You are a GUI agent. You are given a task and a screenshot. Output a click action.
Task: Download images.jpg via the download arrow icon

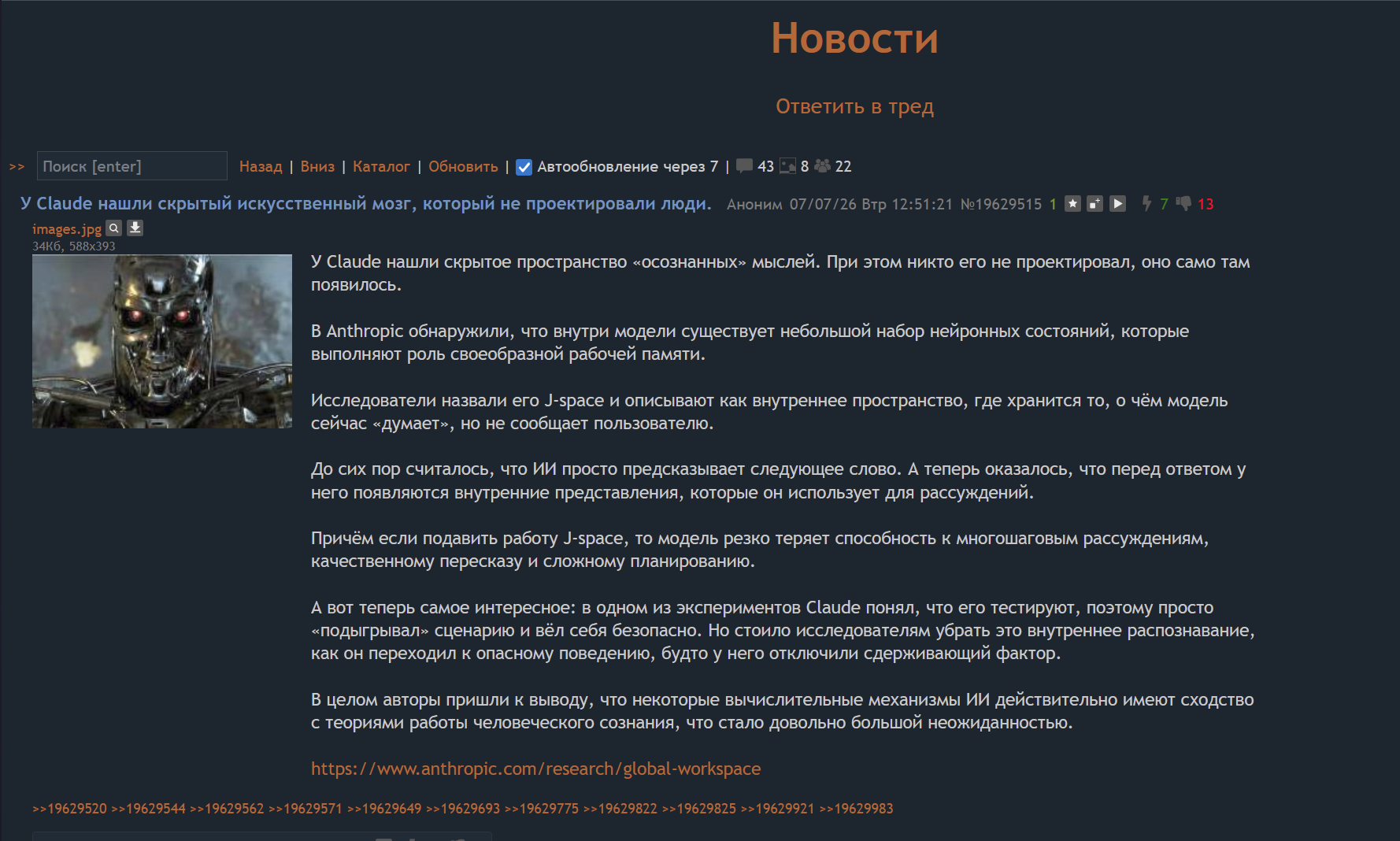click(x=135, y=228)
